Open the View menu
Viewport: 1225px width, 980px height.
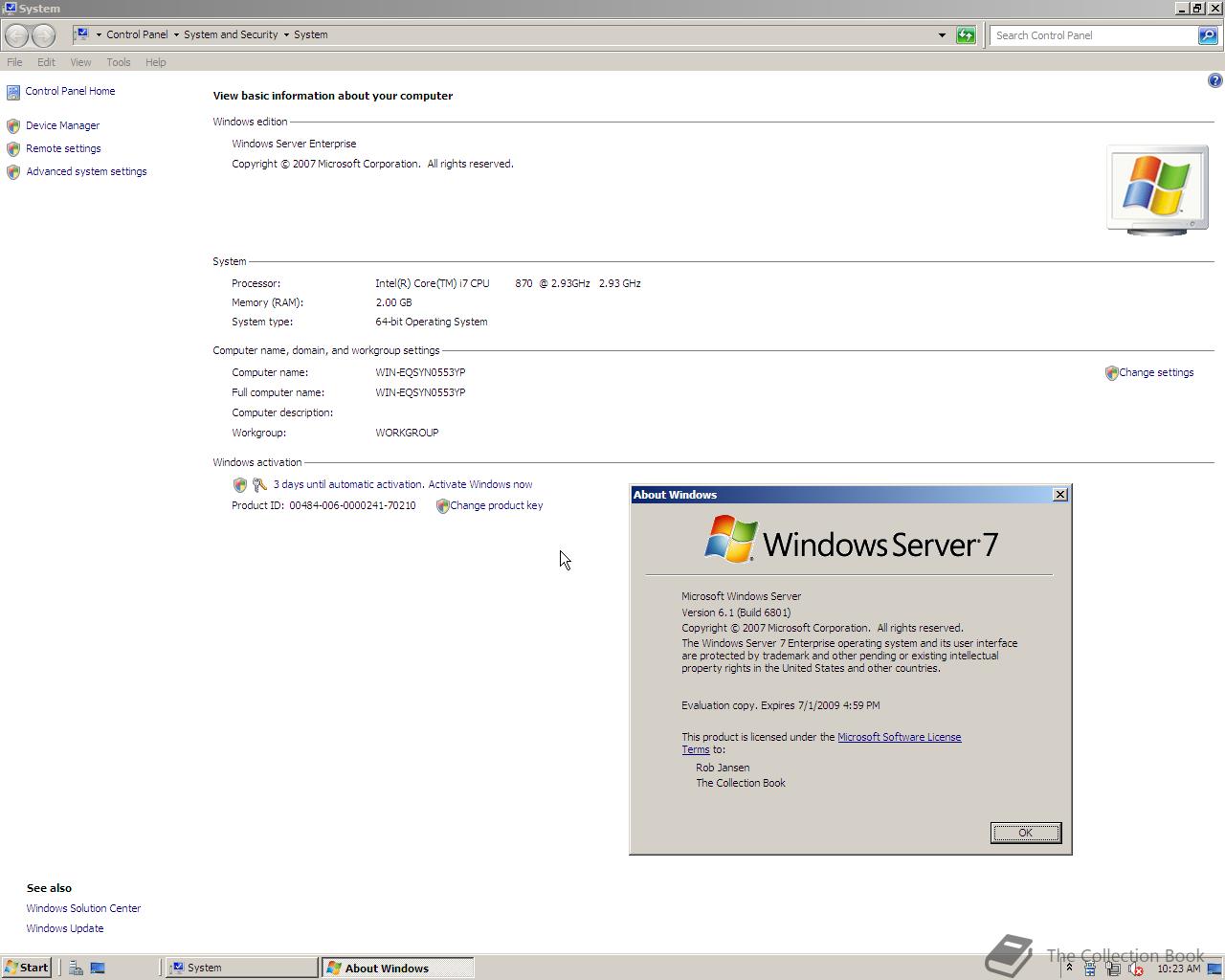click(80, 62)
